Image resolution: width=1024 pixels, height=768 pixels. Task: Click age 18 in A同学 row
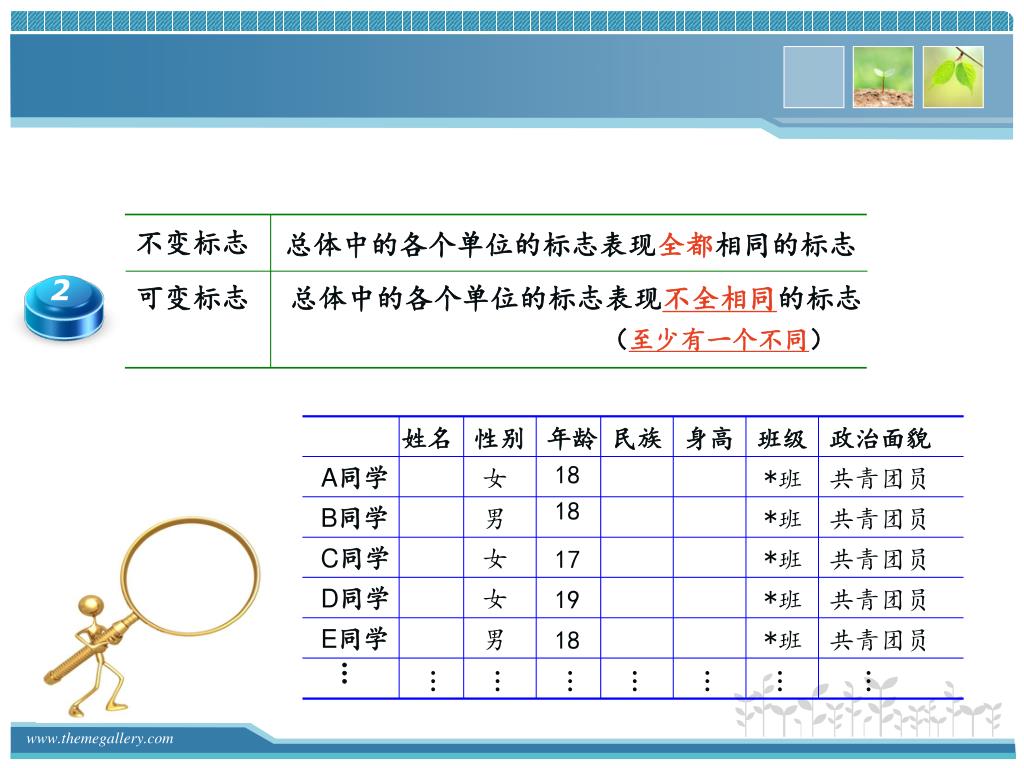tap(568, 475)
